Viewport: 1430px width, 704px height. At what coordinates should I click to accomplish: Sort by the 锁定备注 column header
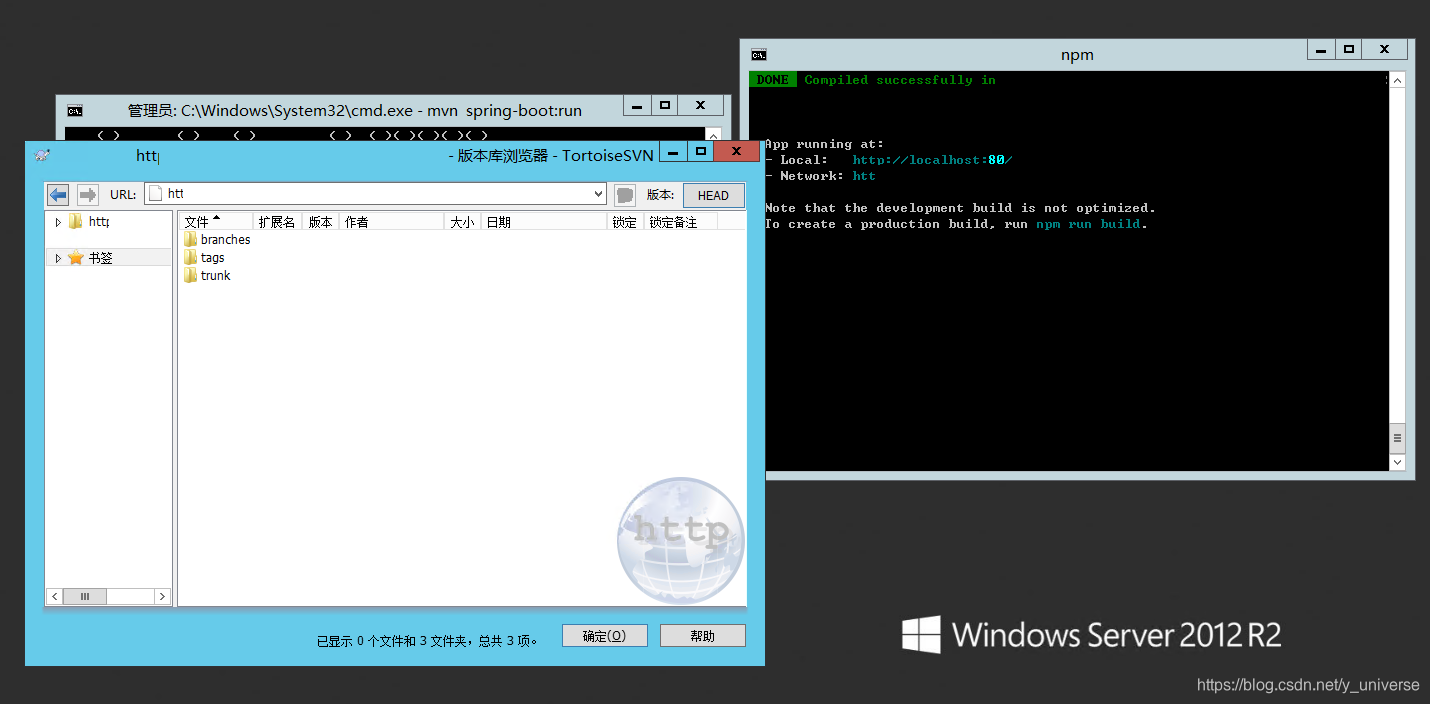point(680,222)
